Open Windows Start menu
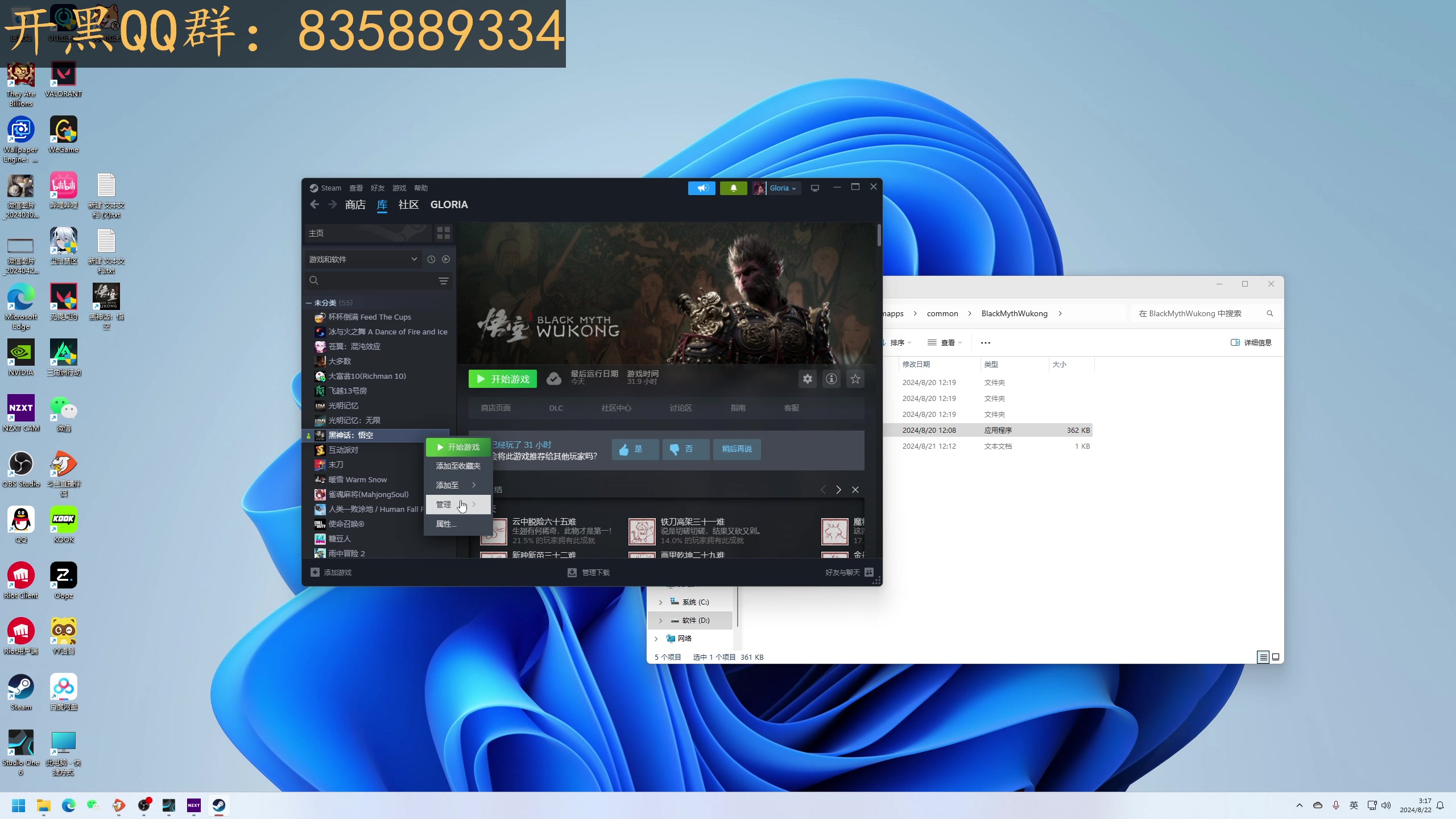Image resolution: width=1456 pixels, height=819 pixels. [19, 805]
